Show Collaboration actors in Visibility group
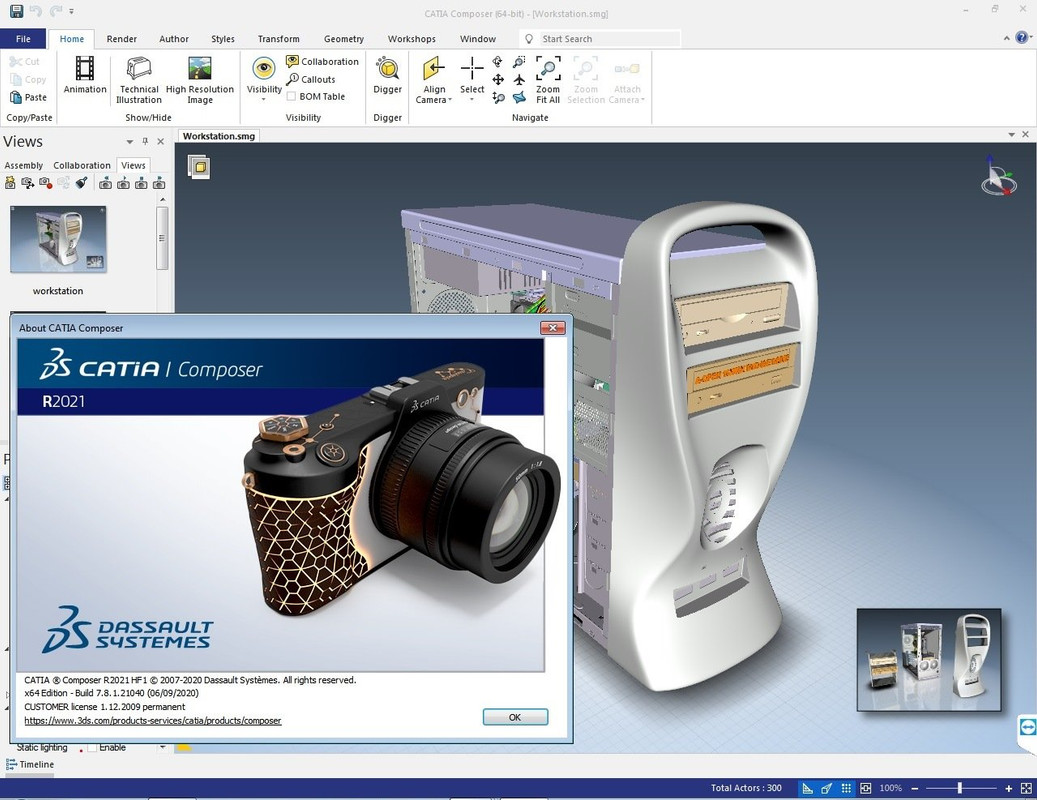Image resolution: width=1037 pixels, height=800 pixels. pos(322,61)
